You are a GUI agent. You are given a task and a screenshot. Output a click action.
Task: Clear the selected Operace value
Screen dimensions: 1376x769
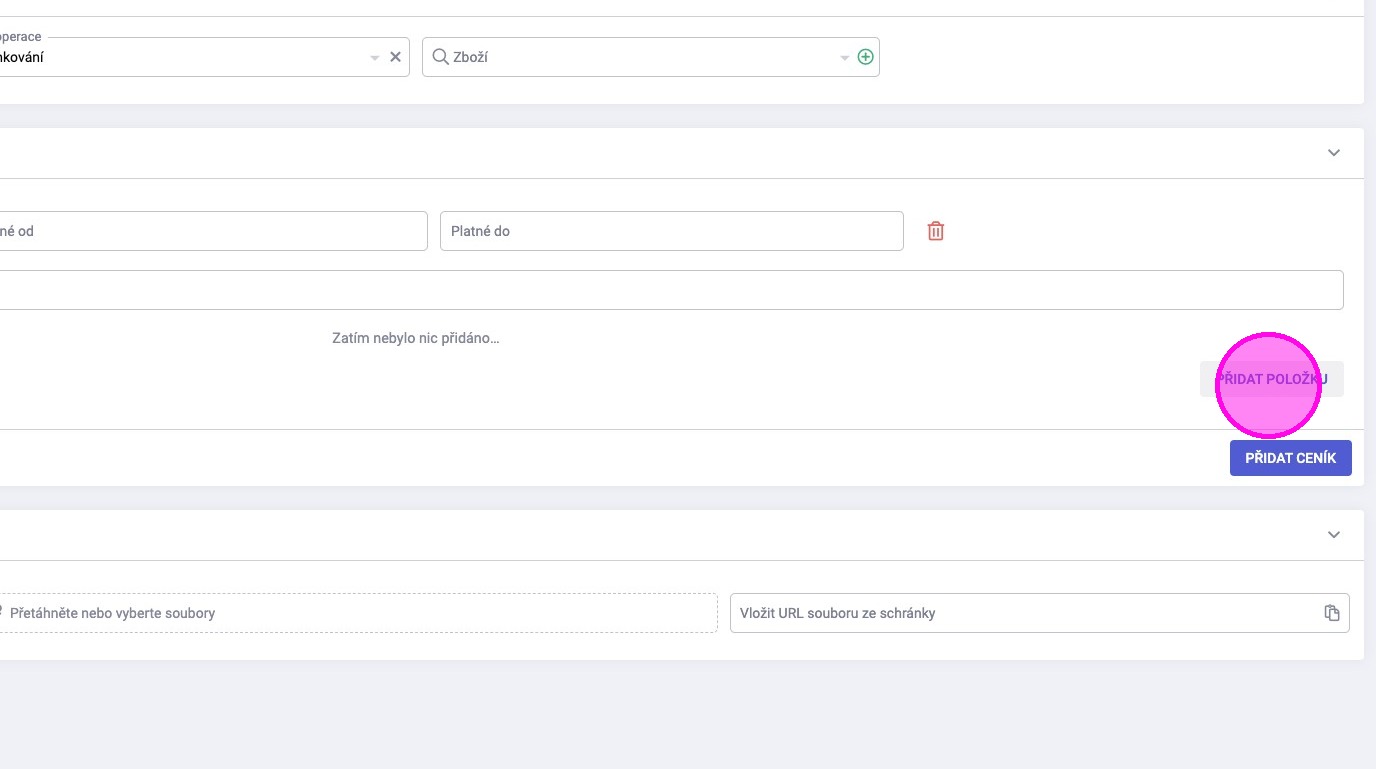pos(395,57)
